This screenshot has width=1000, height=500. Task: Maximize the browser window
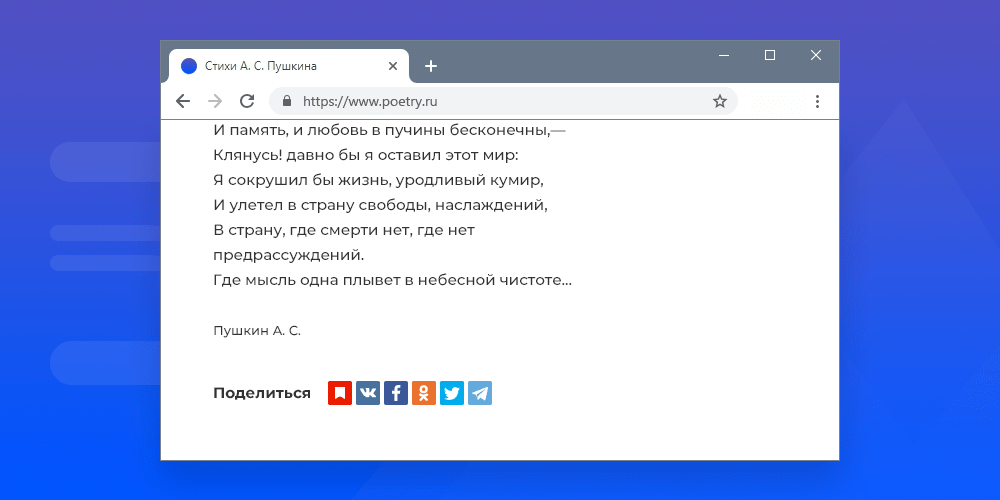(x=770, y=55)
